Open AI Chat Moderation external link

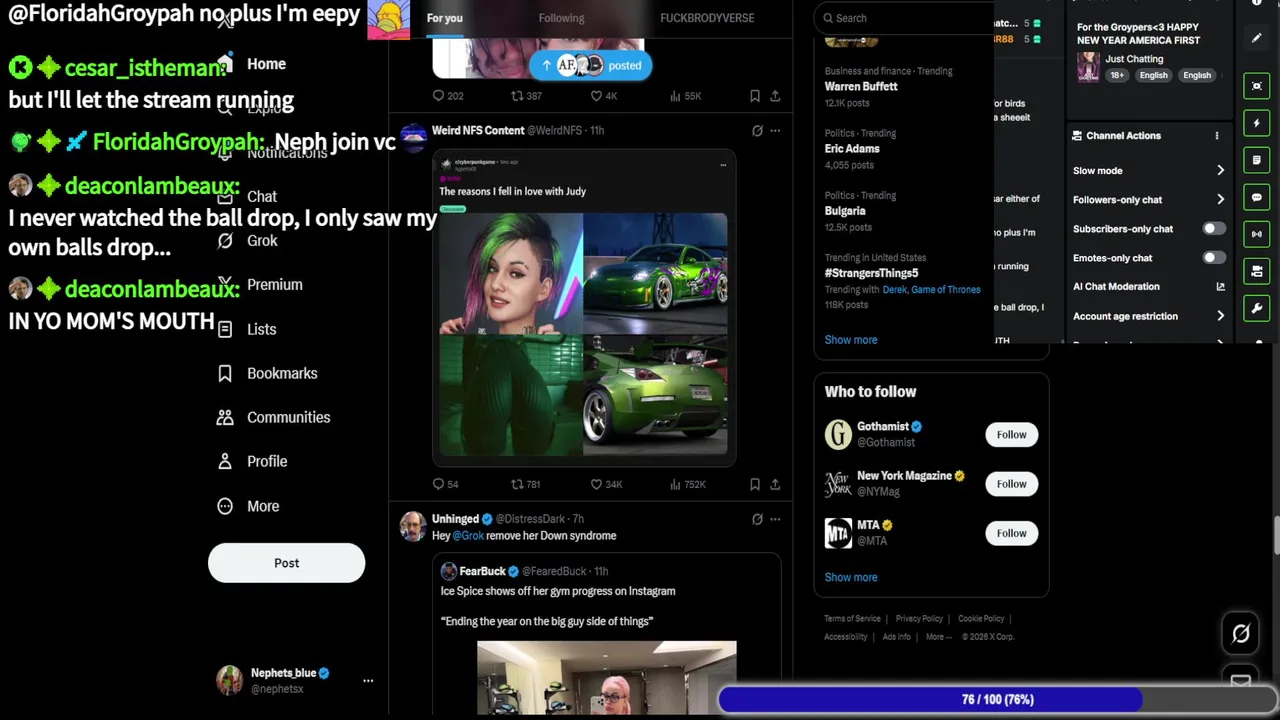(x=1220, y=287)
